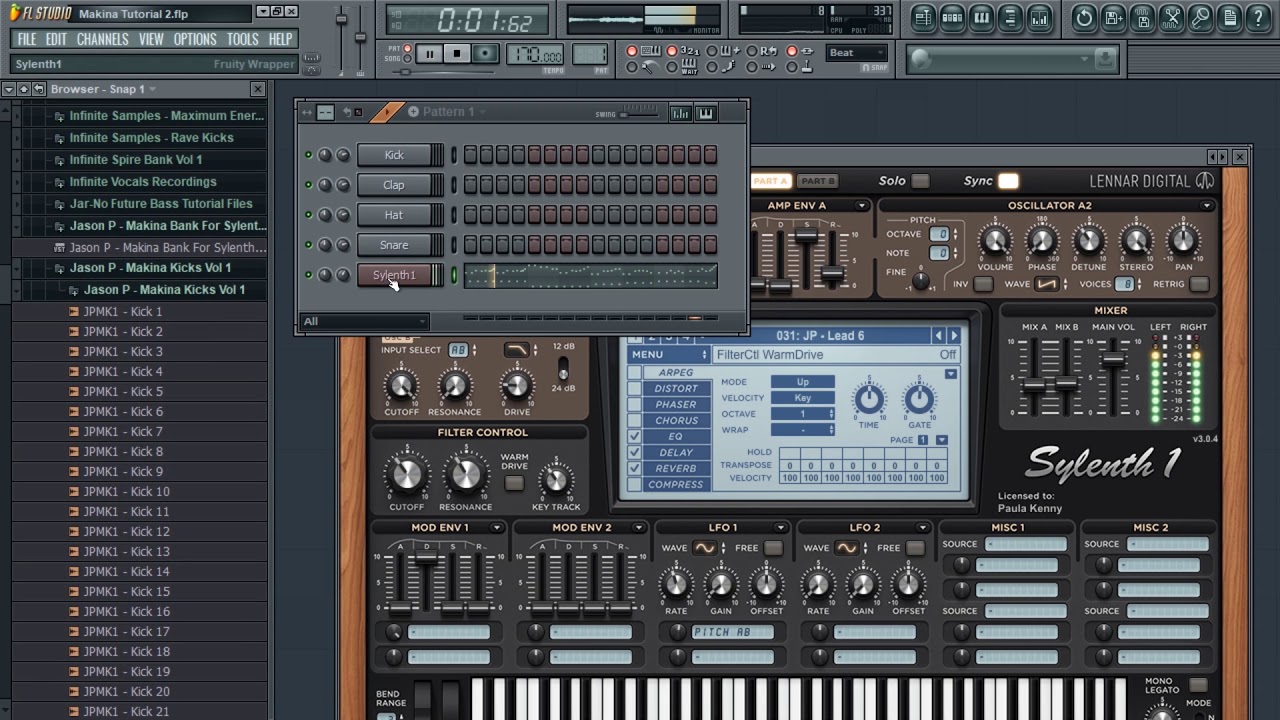Open the piano roll from toolbar
The image size is (1280, 720).
pos(981,18)
